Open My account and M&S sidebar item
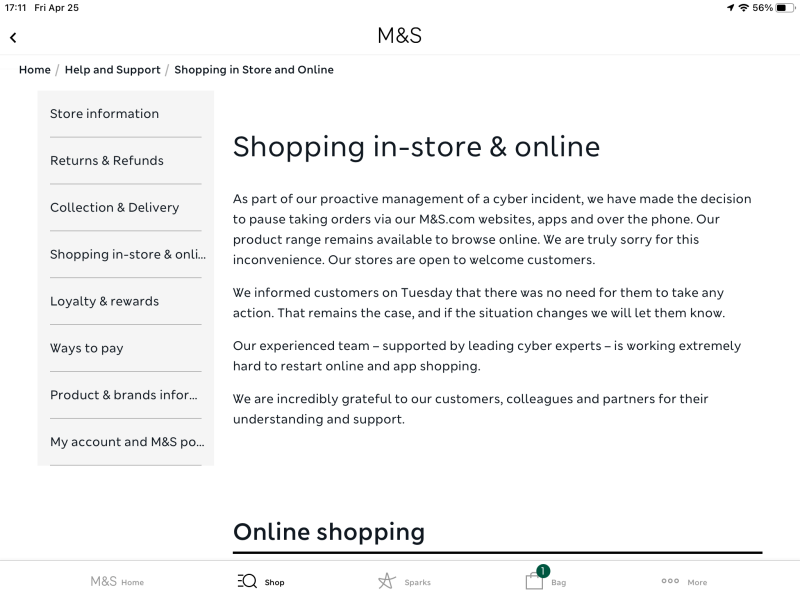 pos(126,442)
